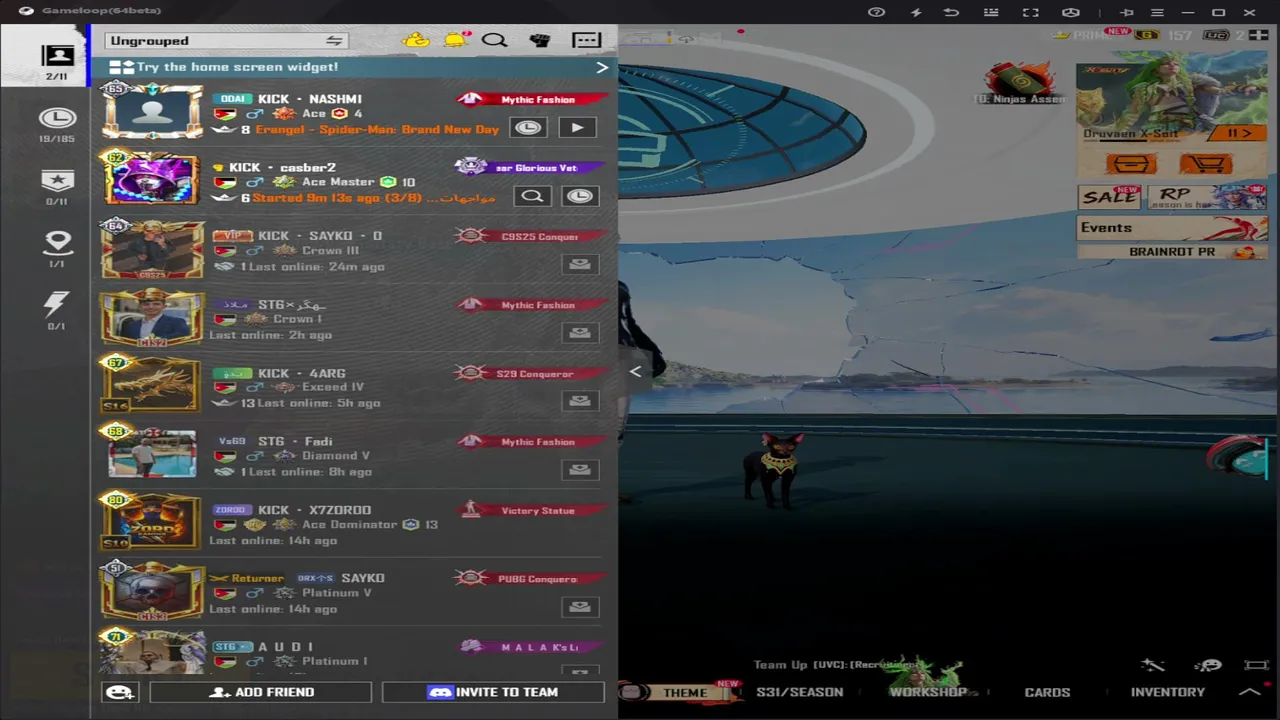Image resolution: width=1280 pixels, height=720 pixels.
Task: Open the Ninjas Assemble scroll event icon
Action: tap(1020, 82)
